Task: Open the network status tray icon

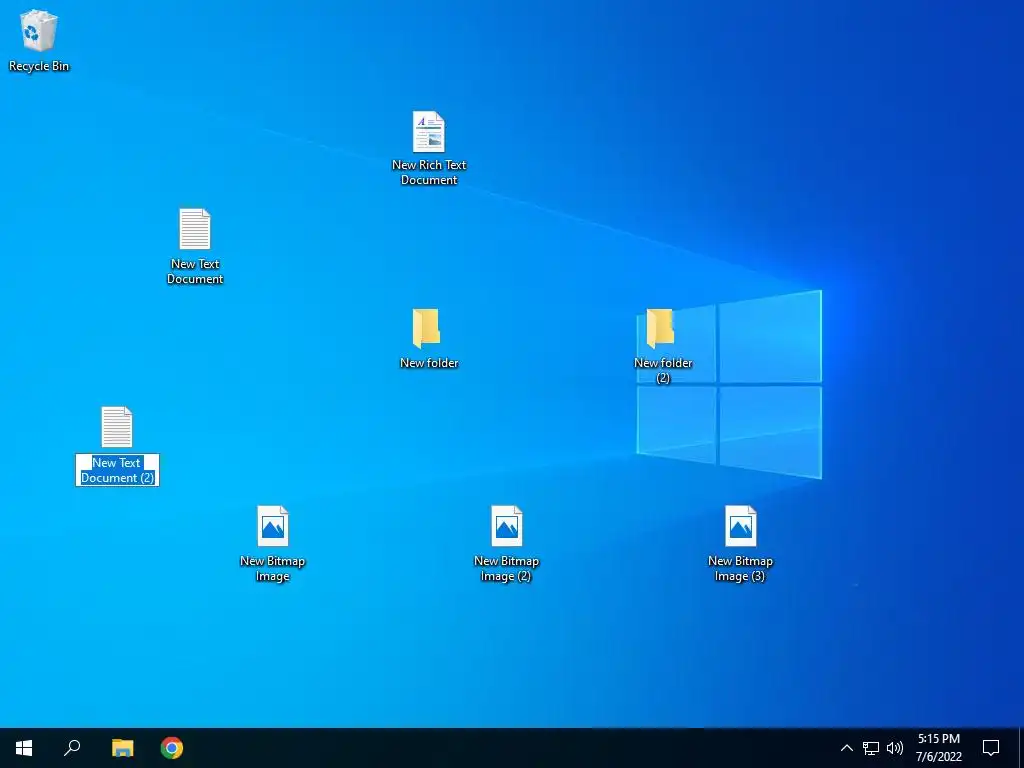Action: 871,748
